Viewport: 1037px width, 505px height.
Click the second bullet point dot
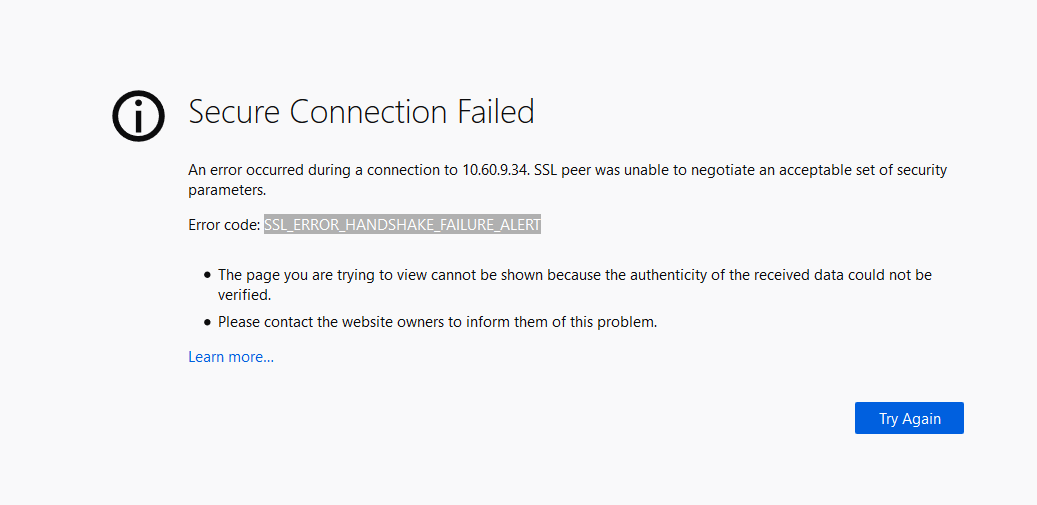[208, 323]
